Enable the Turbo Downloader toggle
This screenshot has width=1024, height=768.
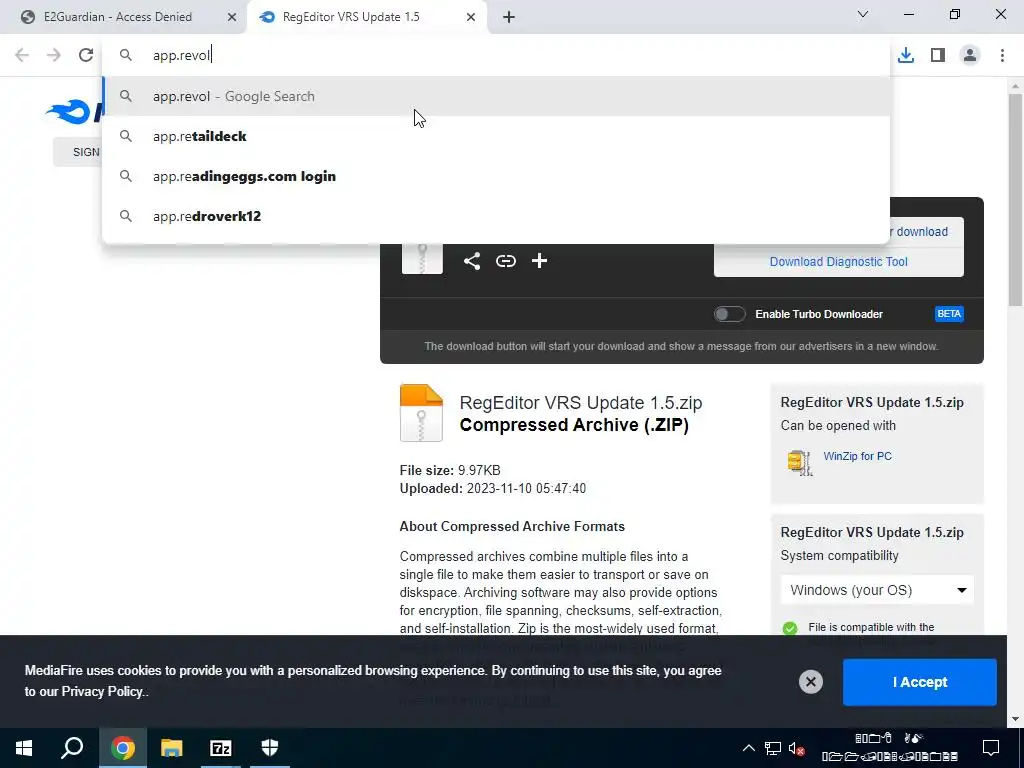(x=729, y=314)
